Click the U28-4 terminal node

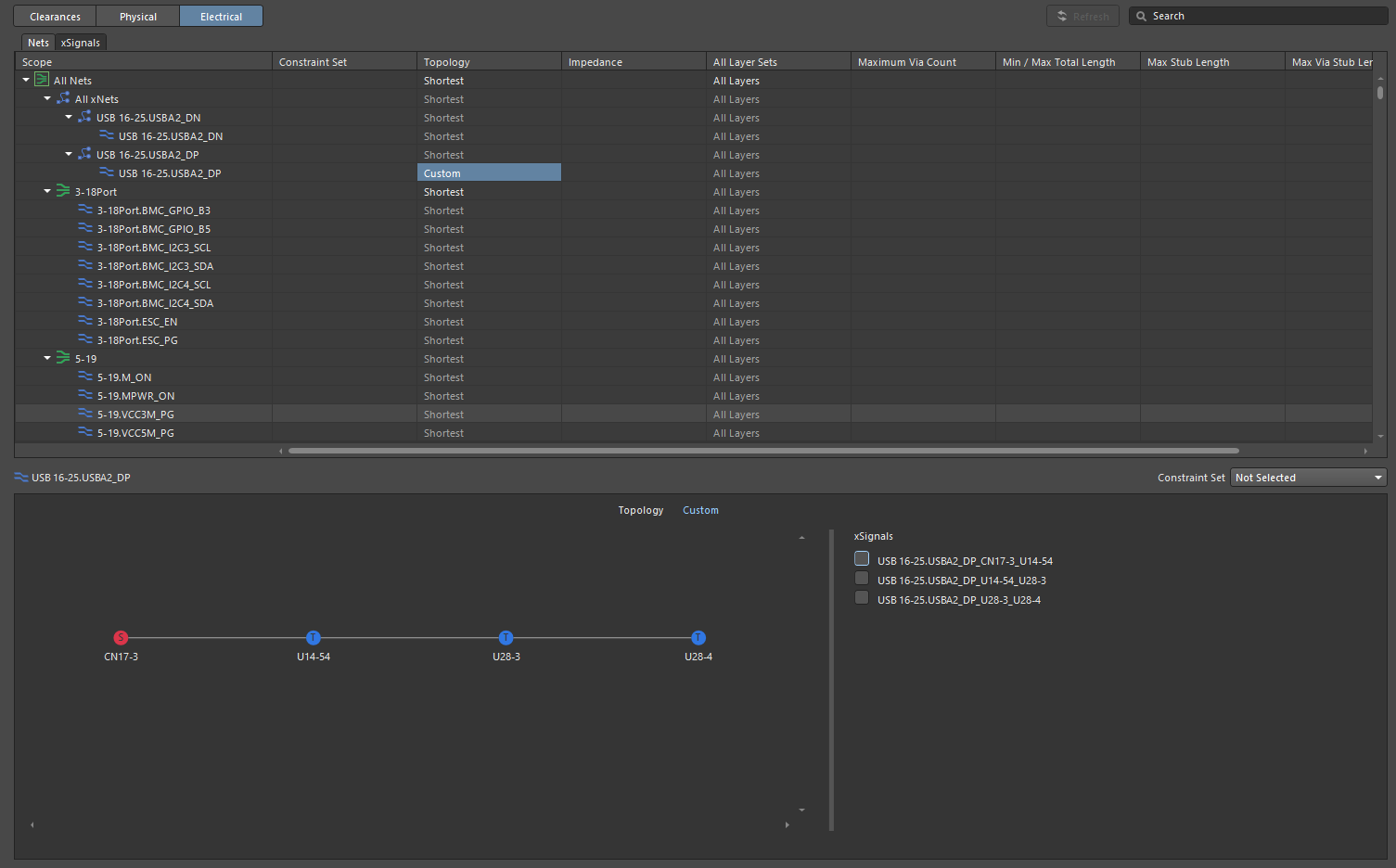coord(698,637)
